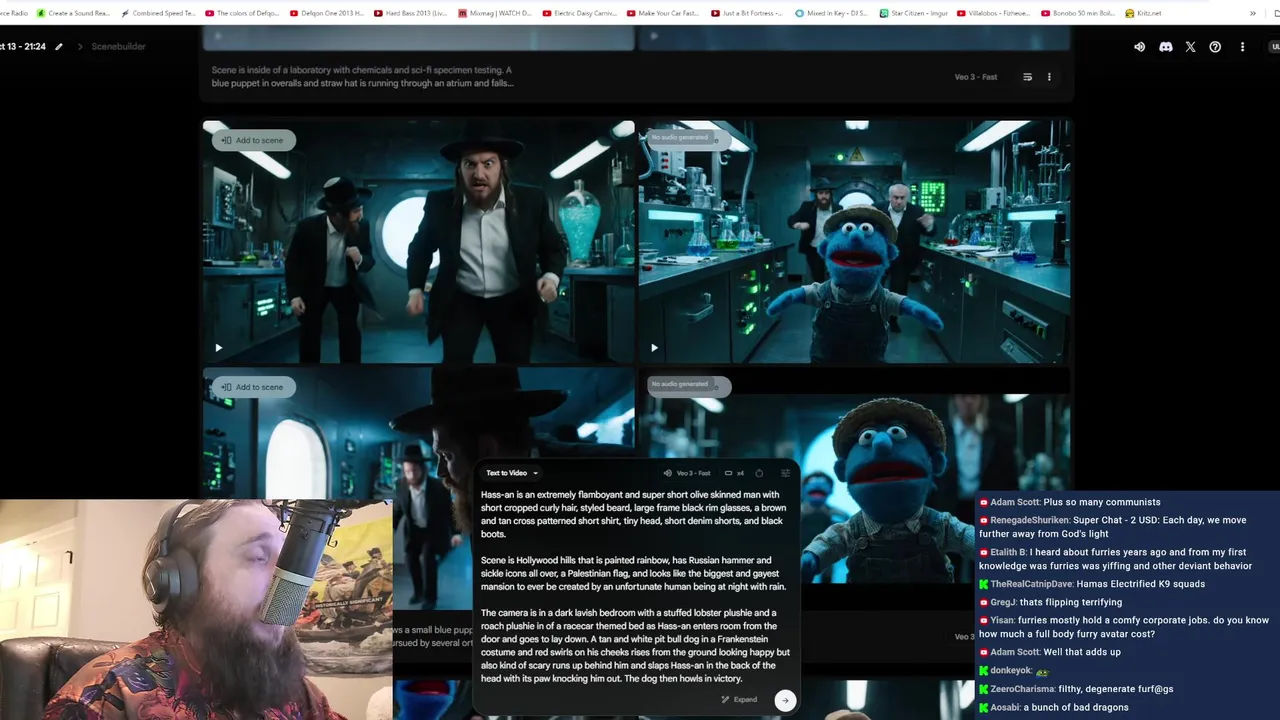Add the angry man video to scene
Screen dimensions: 1280x720
[253, 140]
